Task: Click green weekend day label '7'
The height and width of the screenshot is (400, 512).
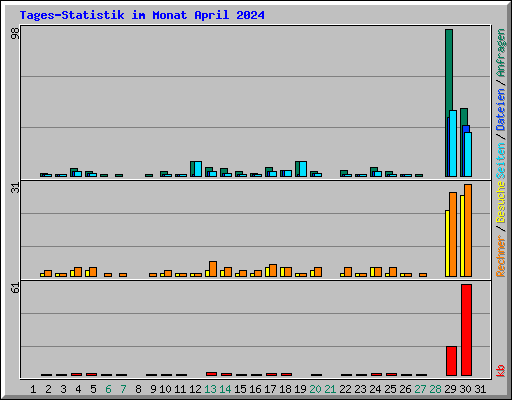Action: (x=123, y=389)
